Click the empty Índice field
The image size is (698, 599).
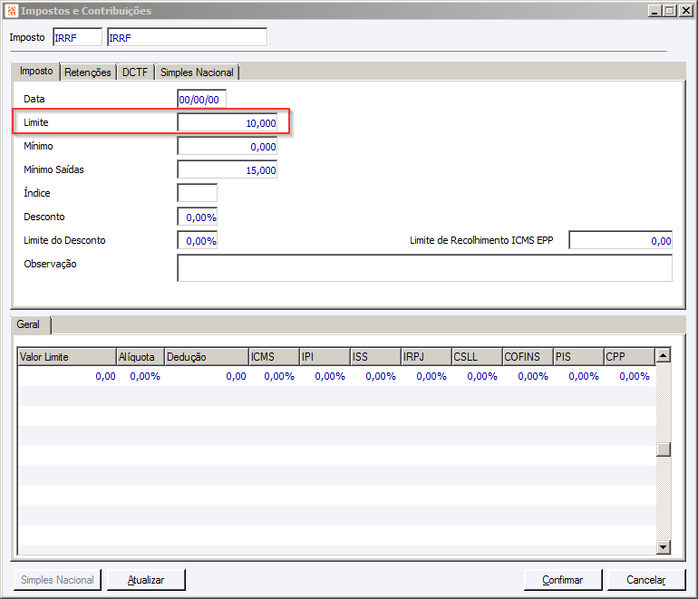click(197, 193)
